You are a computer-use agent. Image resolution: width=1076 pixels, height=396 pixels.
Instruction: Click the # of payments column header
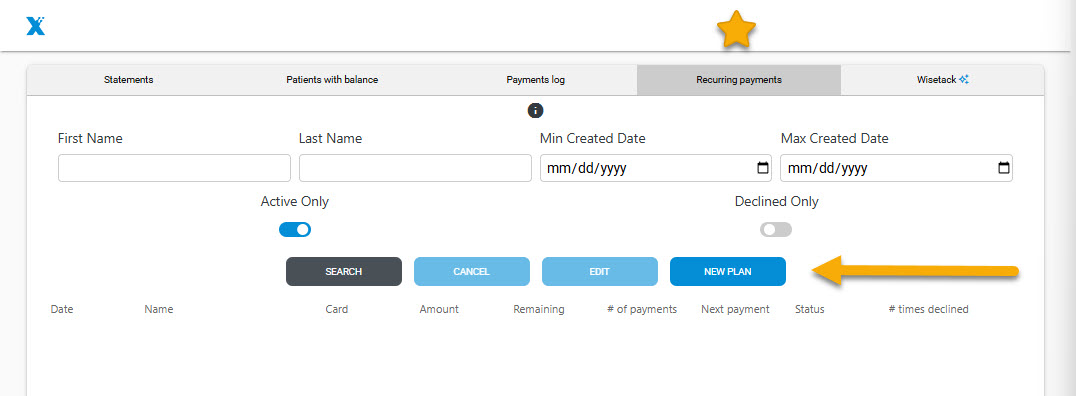[642, 310]
